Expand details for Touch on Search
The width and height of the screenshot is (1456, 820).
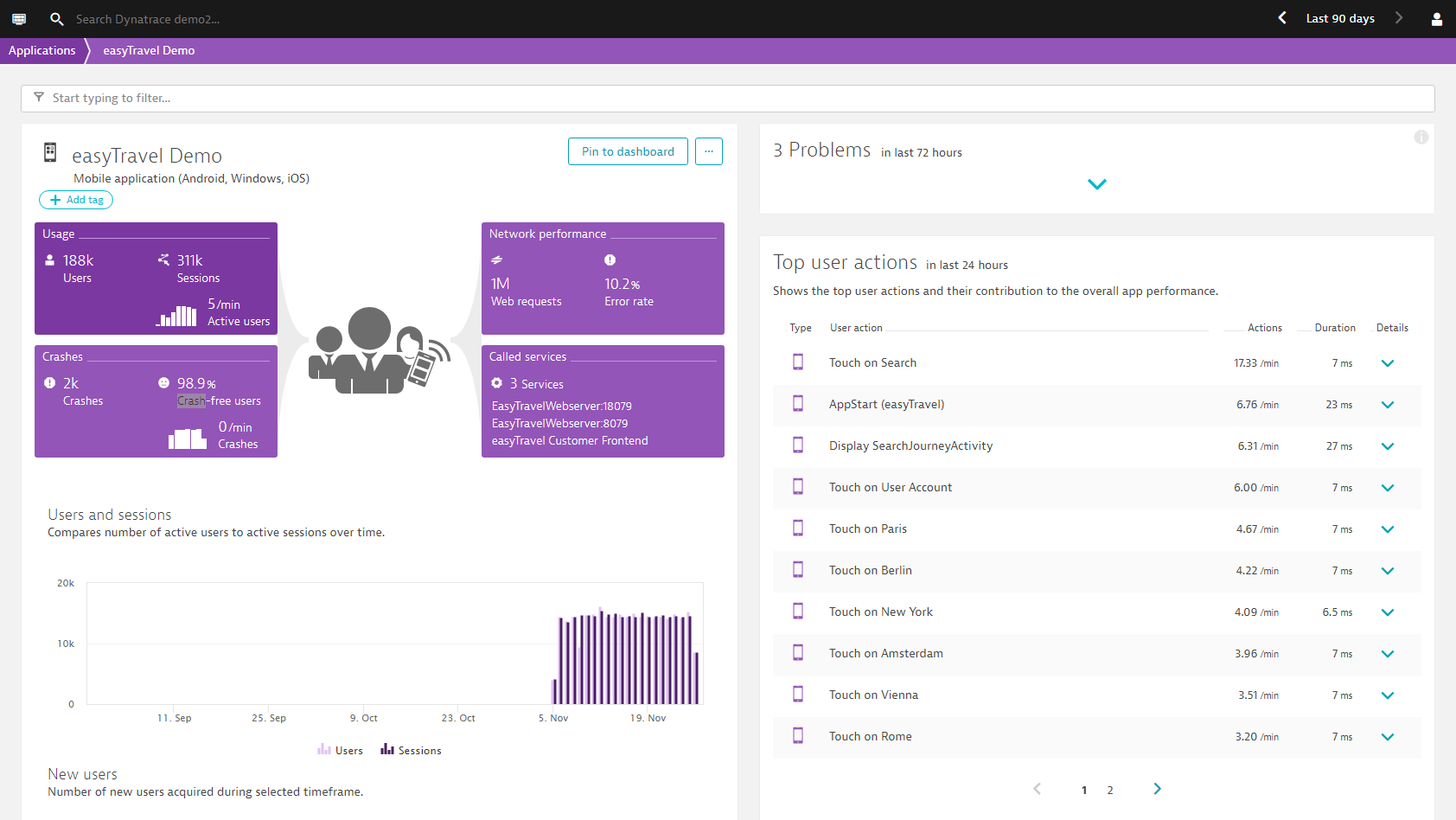(1388, 363)
